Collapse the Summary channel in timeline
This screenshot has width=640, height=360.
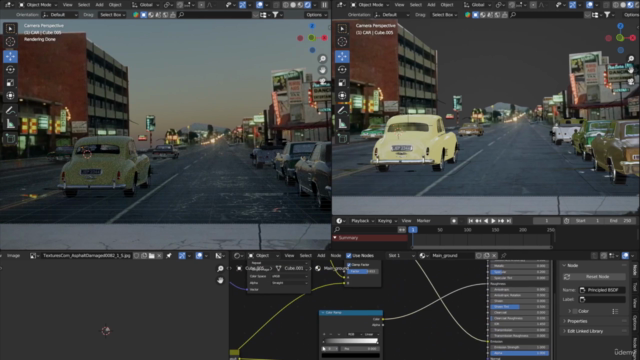(335, 238)
